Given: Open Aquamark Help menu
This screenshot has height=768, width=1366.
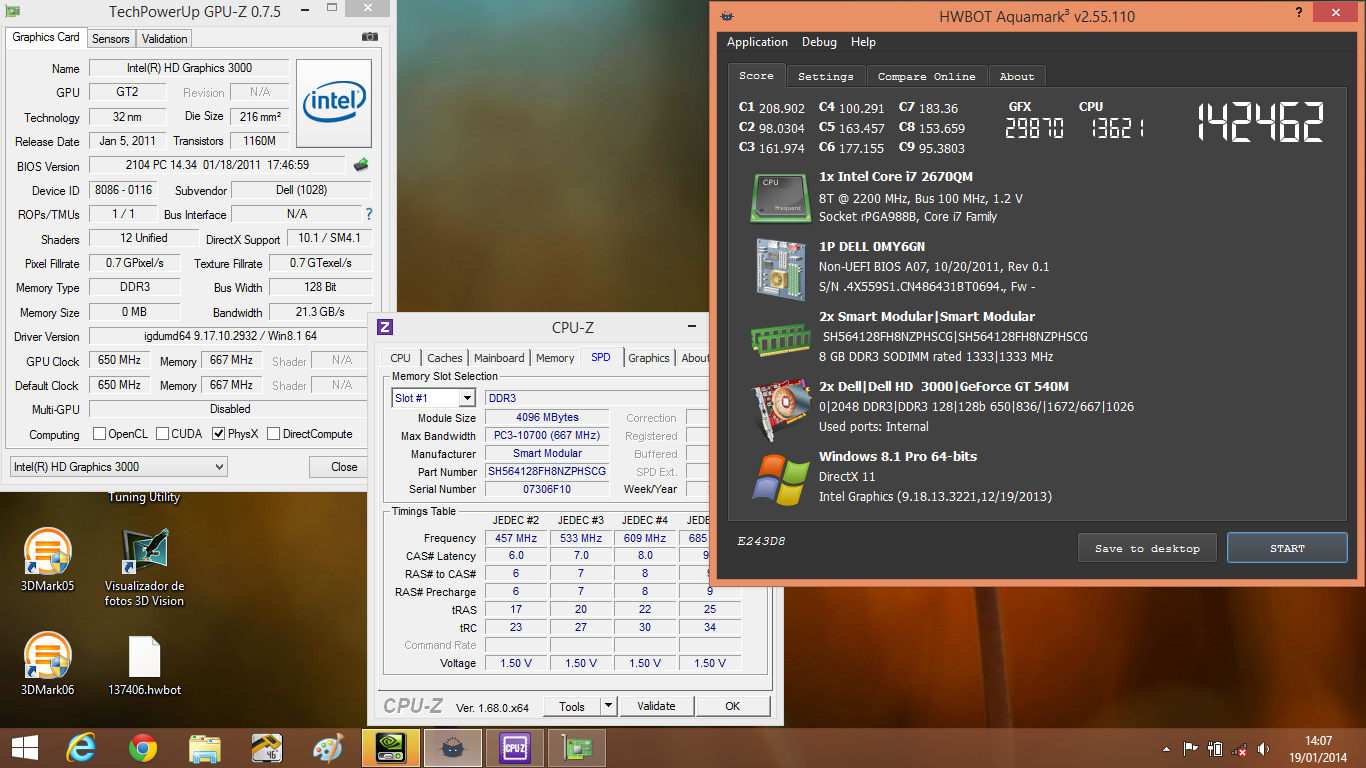Looking at the screenshot, I should pyautogui.click(x=863, y=42).
